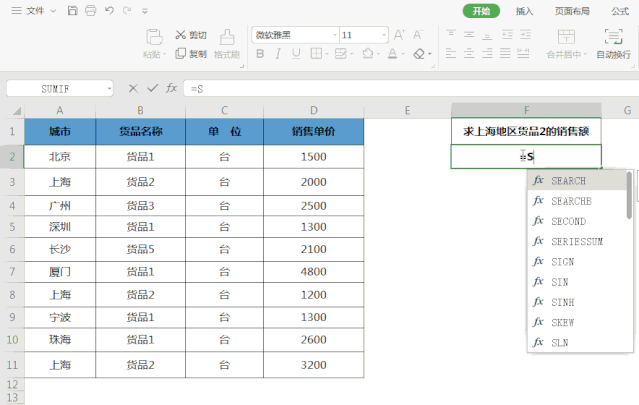This screenshot has height=405, width=639.
Task: Toggle Bold formatting
Action: (x=260, y=54)
